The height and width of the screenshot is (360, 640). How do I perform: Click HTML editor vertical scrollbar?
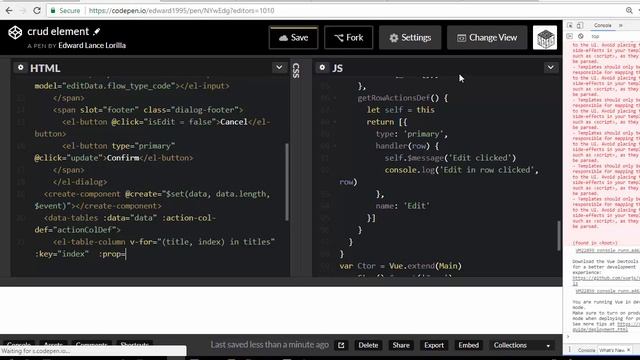coord(287,182)
